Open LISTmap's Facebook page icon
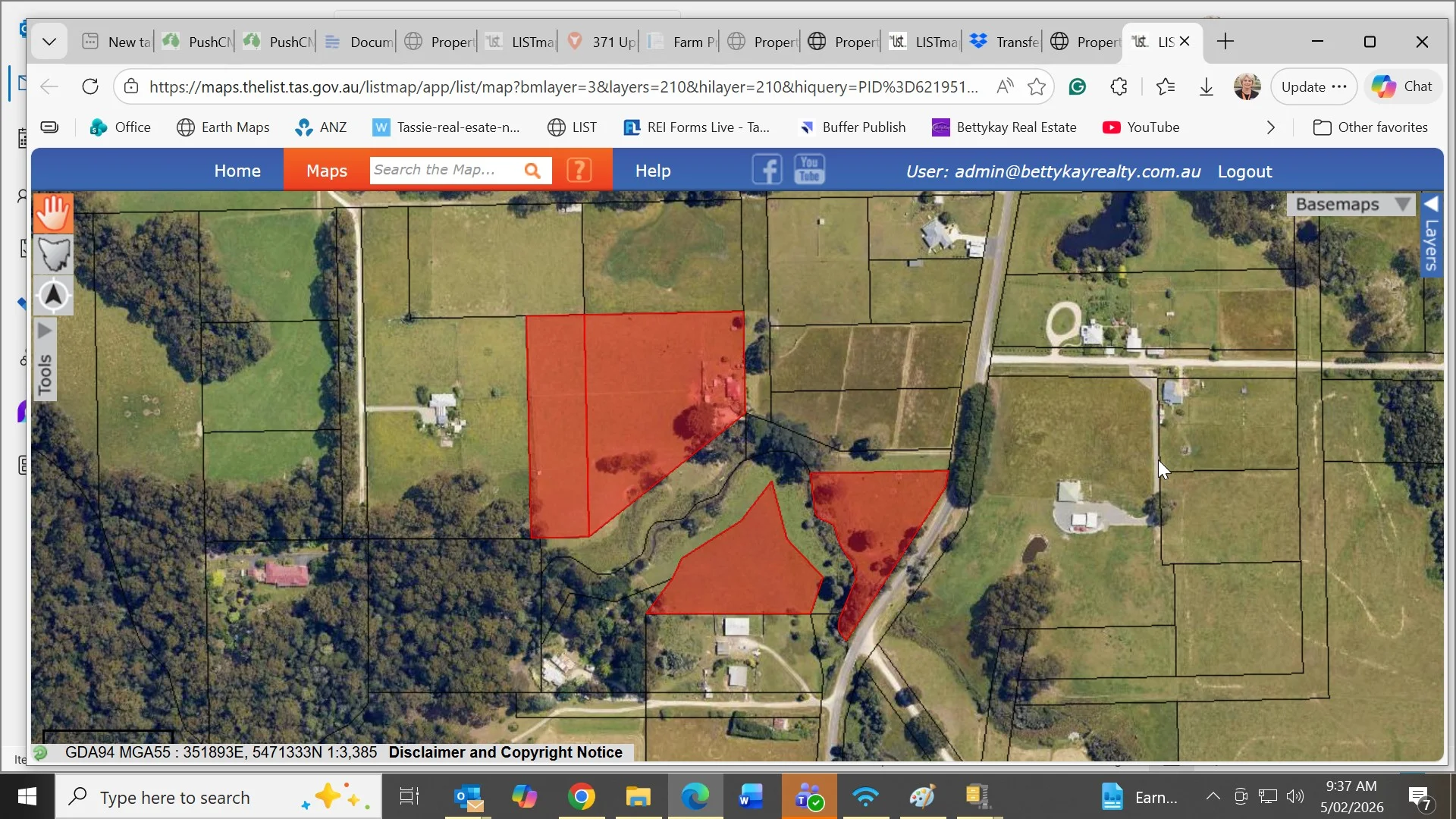The width and height of the screenshot is (1456, 819). (767, 169)
